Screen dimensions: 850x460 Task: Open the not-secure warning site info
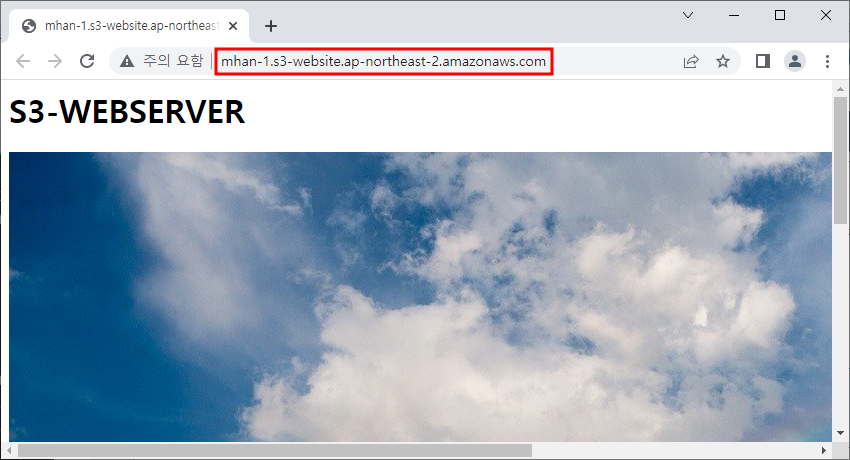(127, 61)
